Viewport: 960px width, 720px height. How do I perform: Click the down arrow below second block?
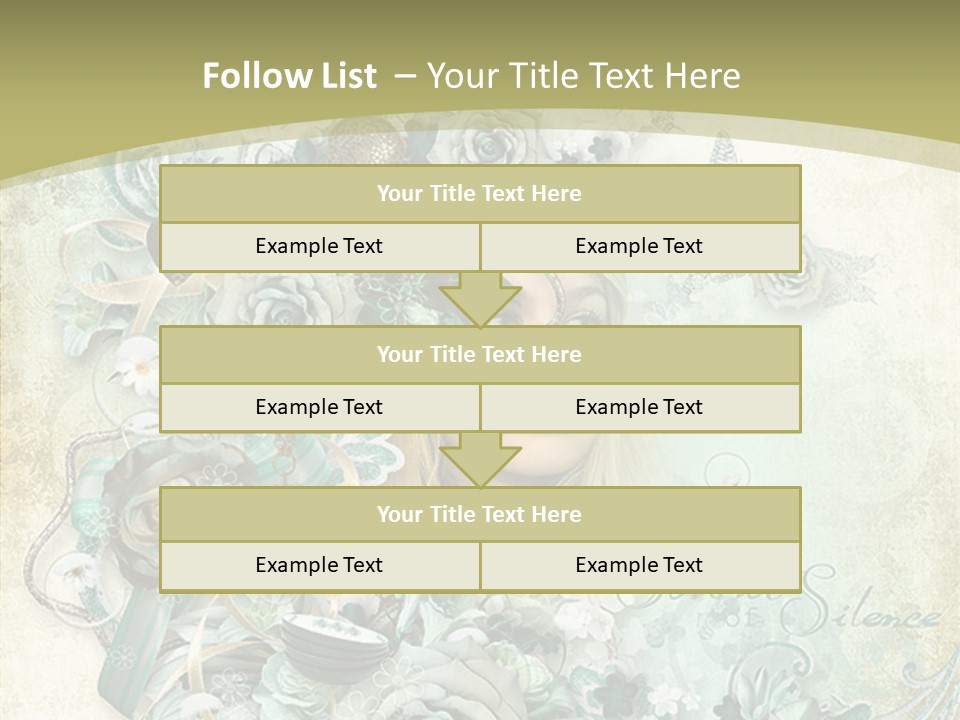(481, 460)
